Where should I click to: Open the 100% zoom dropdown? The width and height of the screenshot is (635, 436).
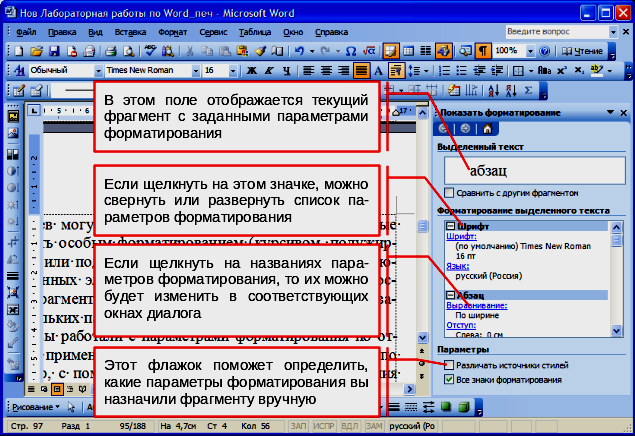[530, 51]
